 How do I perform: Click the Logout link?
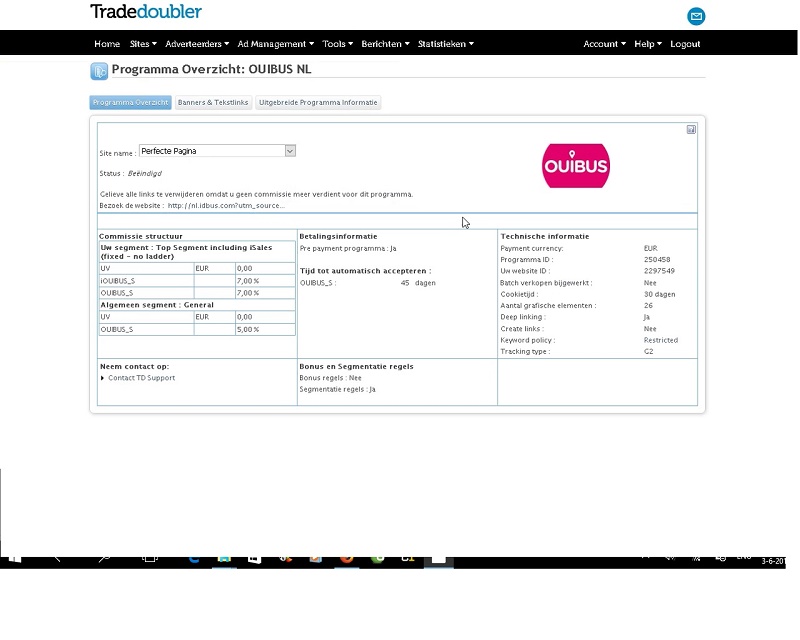[x=685, y=44]
